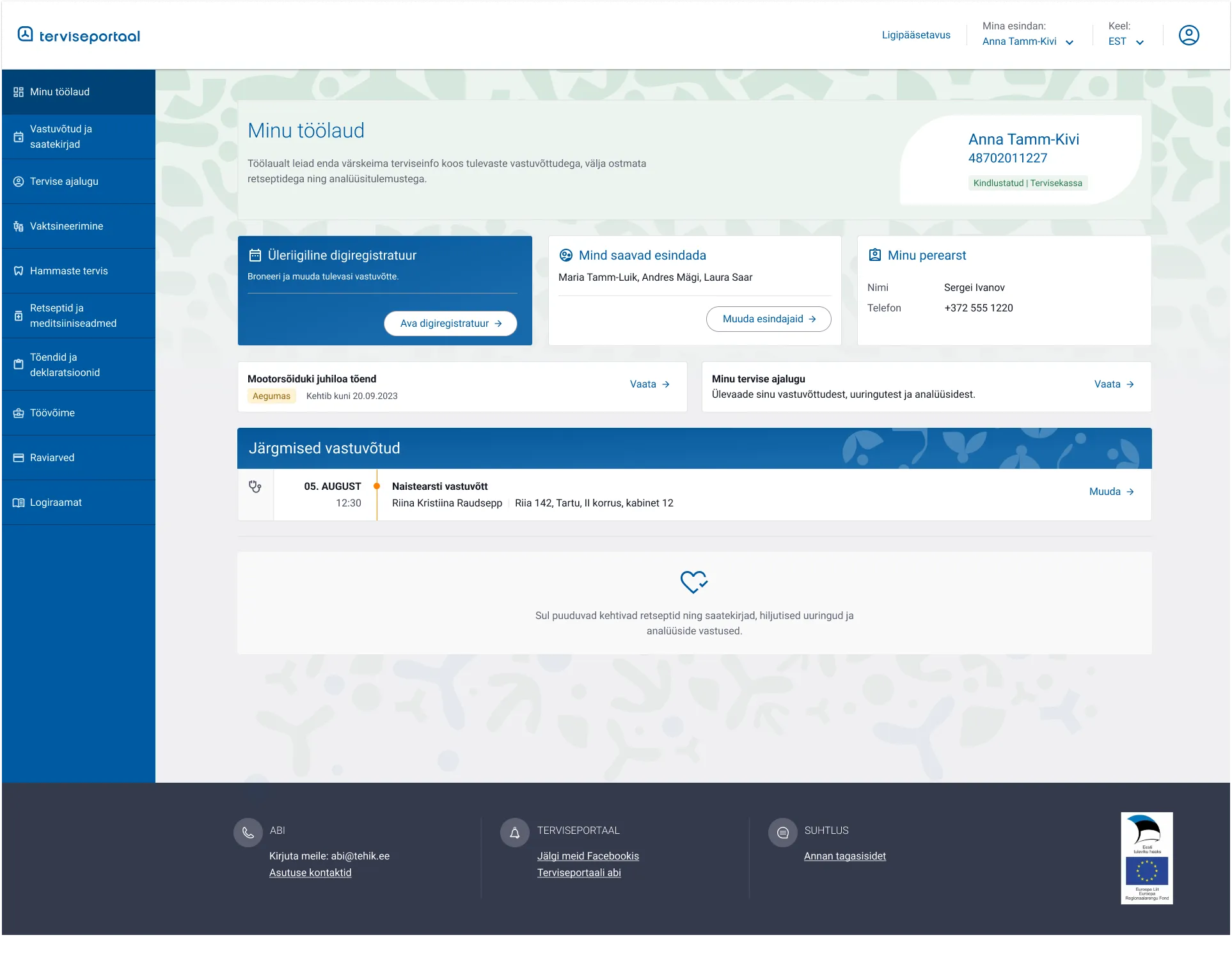The height and width of the screenshot is (972, 1232).
Task: Open the Asutuse kontaktid footer link
Action: click(310, 873)
